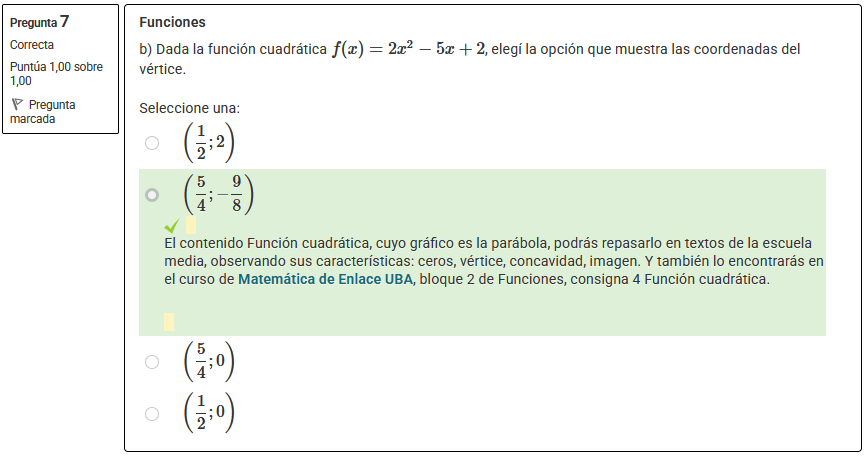Click the Pregunta 7 title
The image size is (868, 457).
point(39,22)
